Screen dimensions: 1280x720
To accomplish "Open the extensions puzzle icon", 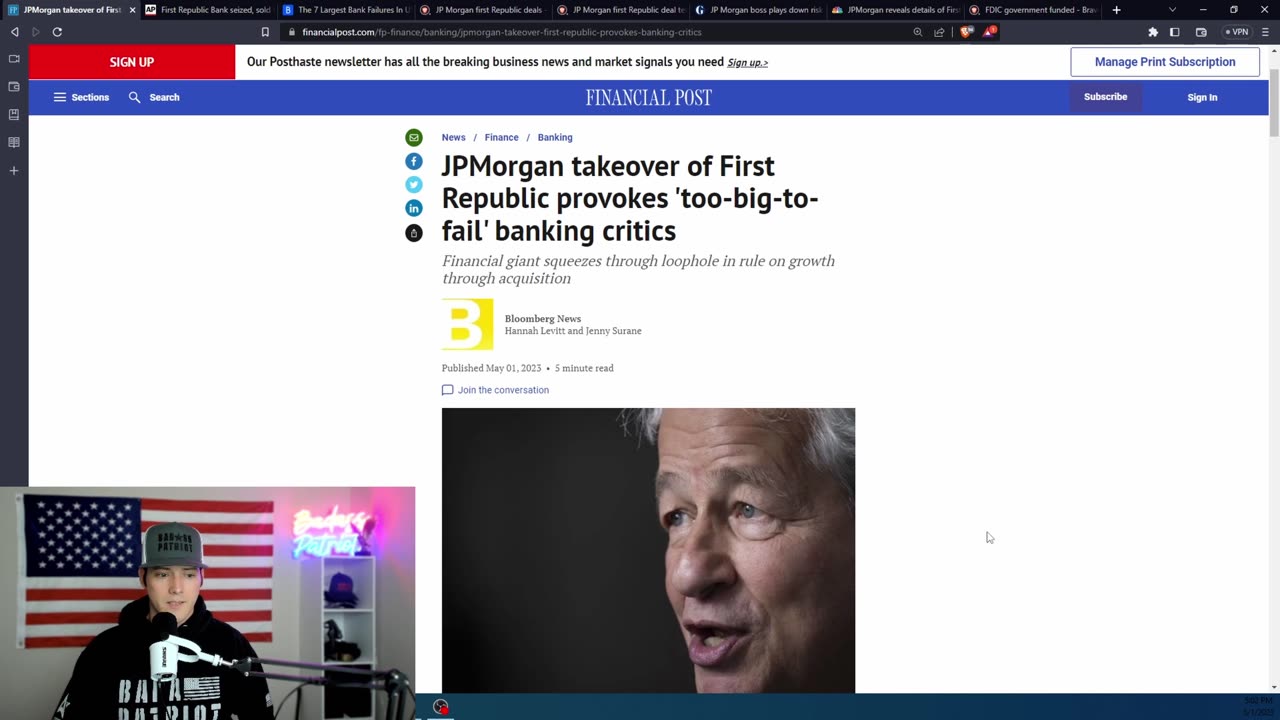I will pyautogui.click(x=1153, y=32).
